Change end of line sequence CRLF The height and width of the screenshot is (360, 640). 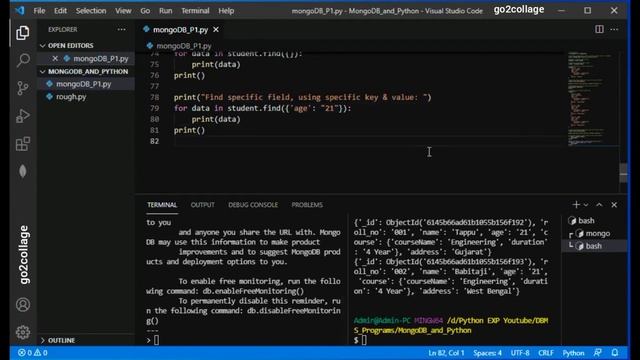tap(546, 353)
